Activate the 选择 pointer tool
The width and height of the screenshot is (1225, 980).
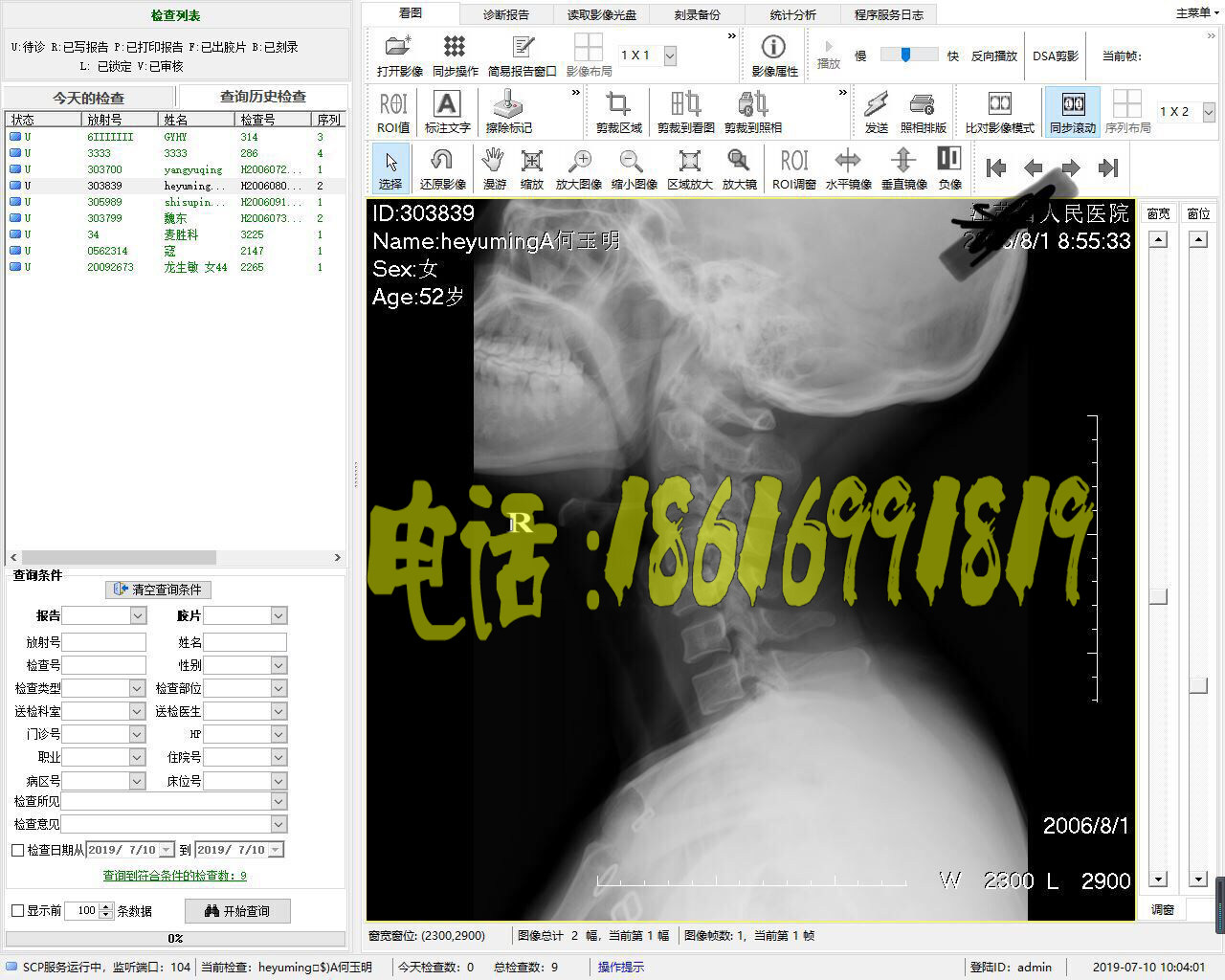tap(390, 168)
